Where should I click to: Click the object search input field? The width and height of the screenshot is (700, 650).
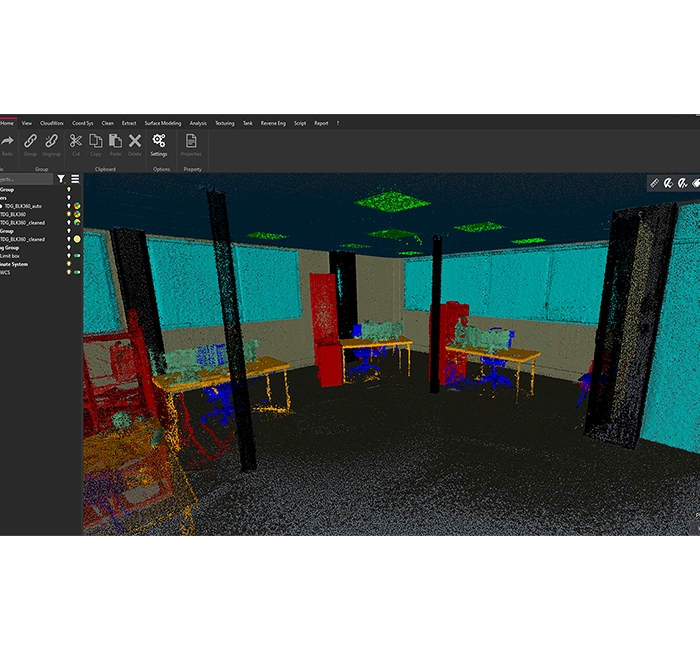[25, 179]
